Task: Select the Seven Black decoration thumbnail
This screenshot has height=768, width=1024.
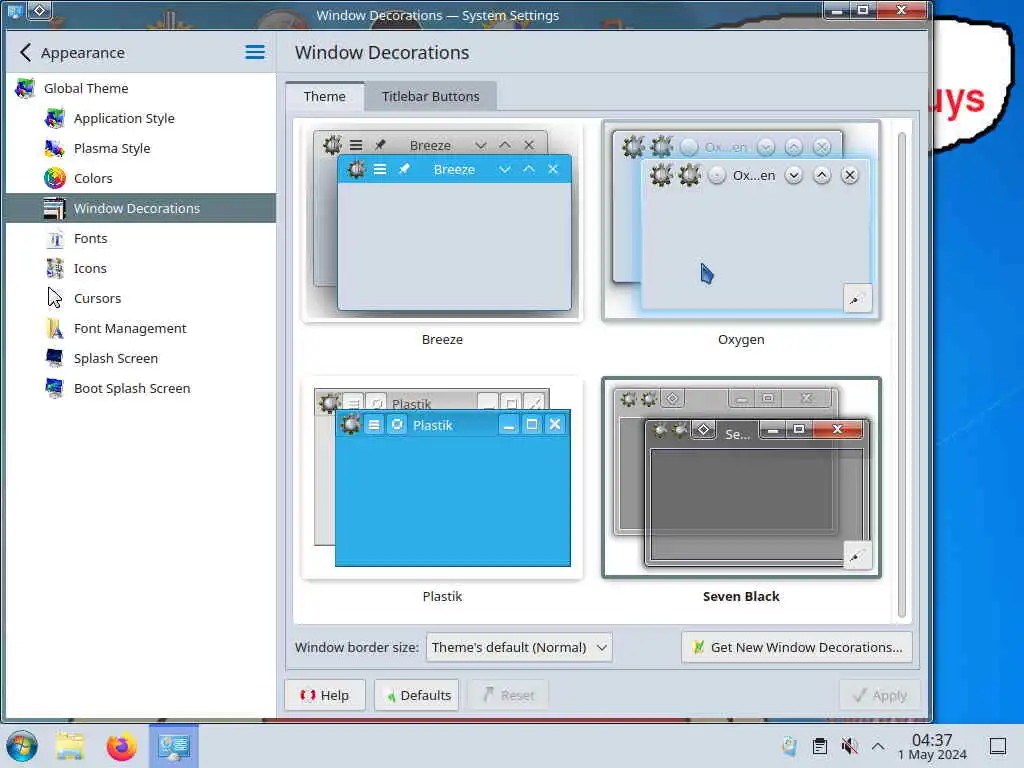Action: pyautogui.click(x=741, y=477)
